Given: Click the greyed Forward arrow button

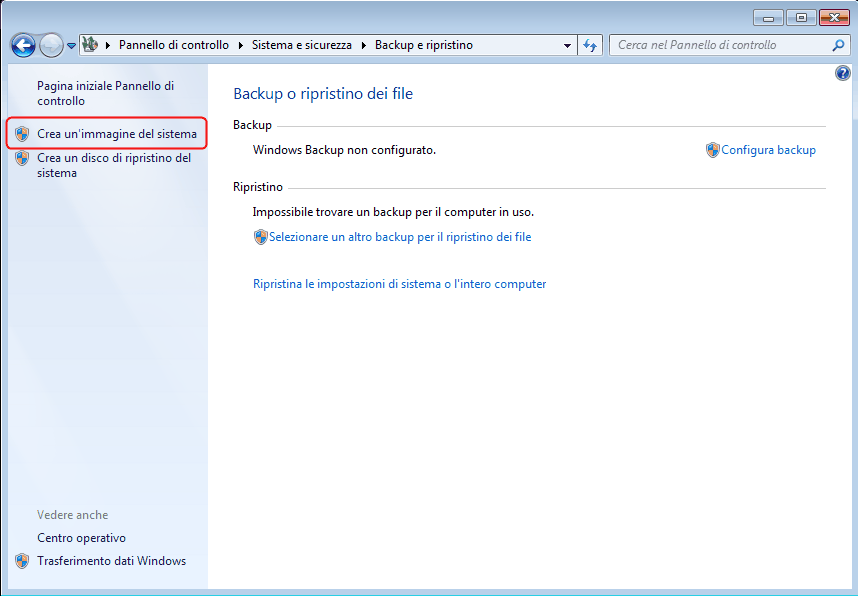Looking at the screenshot, I should pyautogui.click(x=51, y=45).
